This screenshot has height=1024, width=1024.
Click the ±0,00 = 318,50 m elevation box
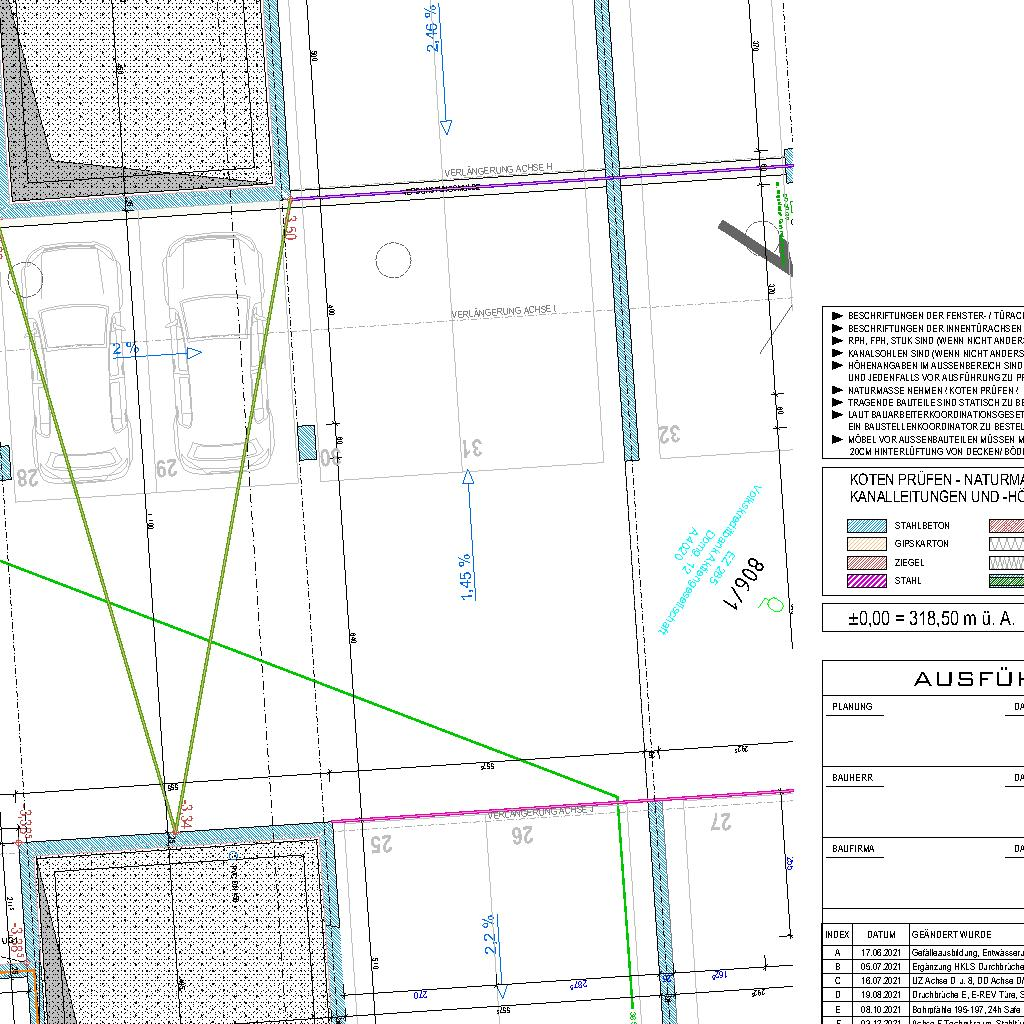922,618
